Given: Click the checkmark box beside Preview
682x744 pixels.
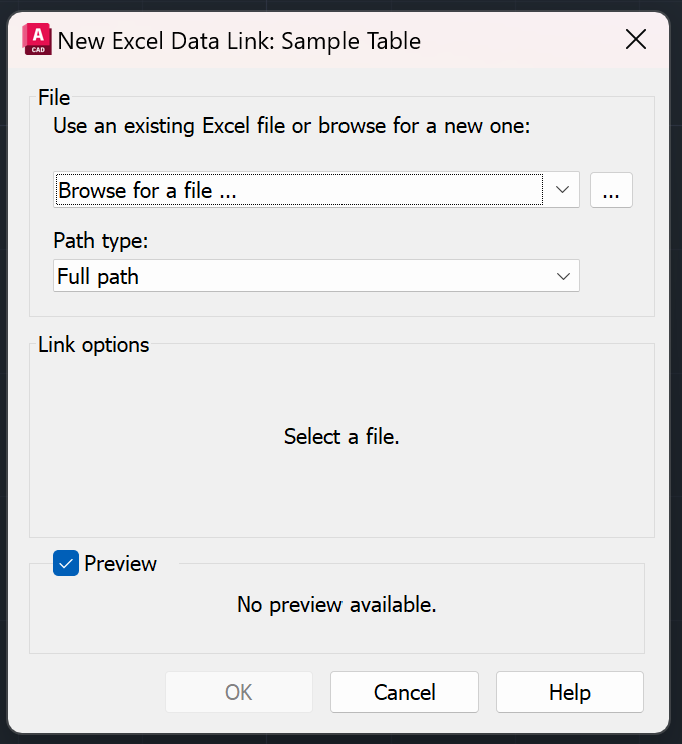Looking at the screenshot, I should tap(66, 563).
